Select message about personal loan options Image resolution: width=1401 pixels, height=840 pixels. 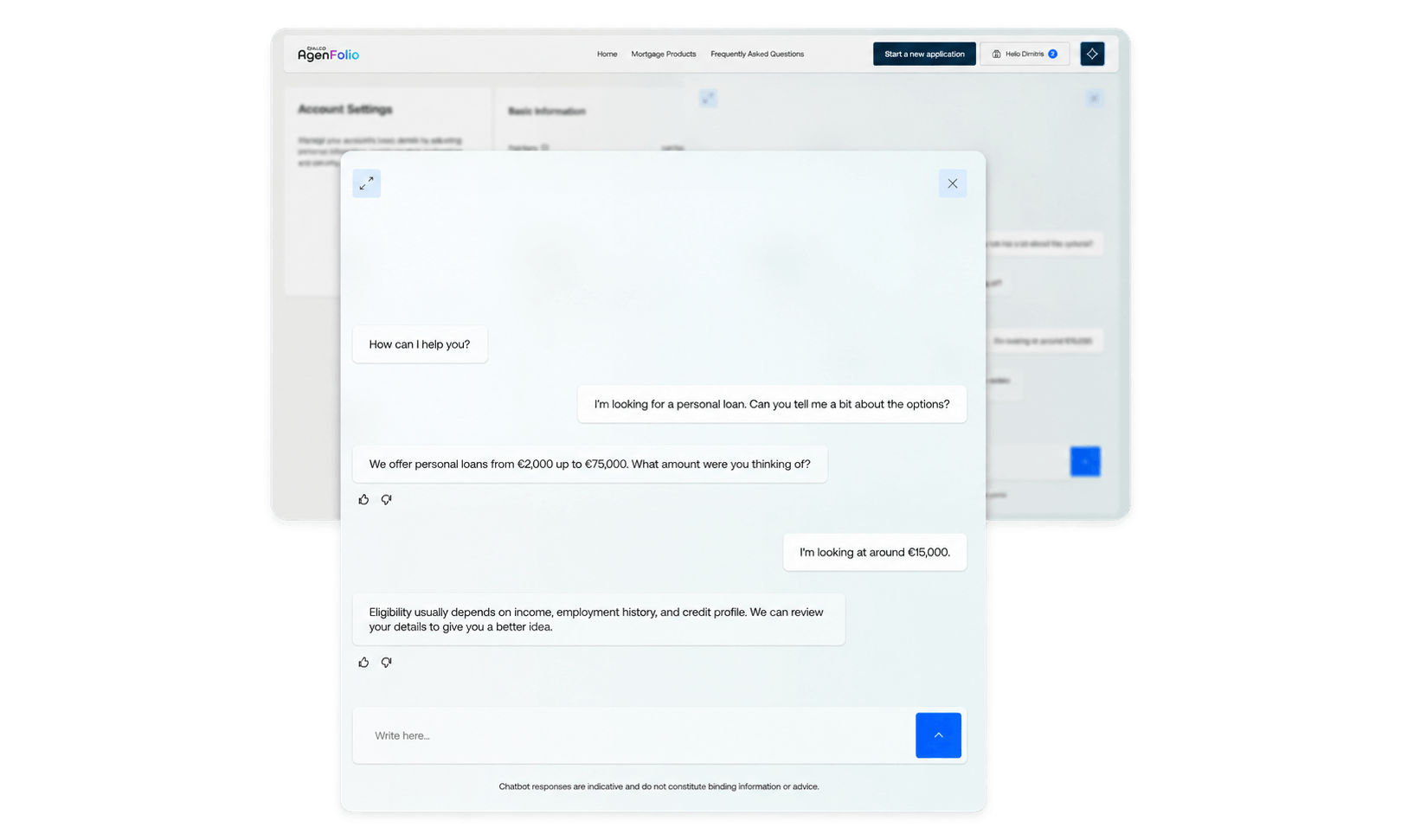point(772,404)
